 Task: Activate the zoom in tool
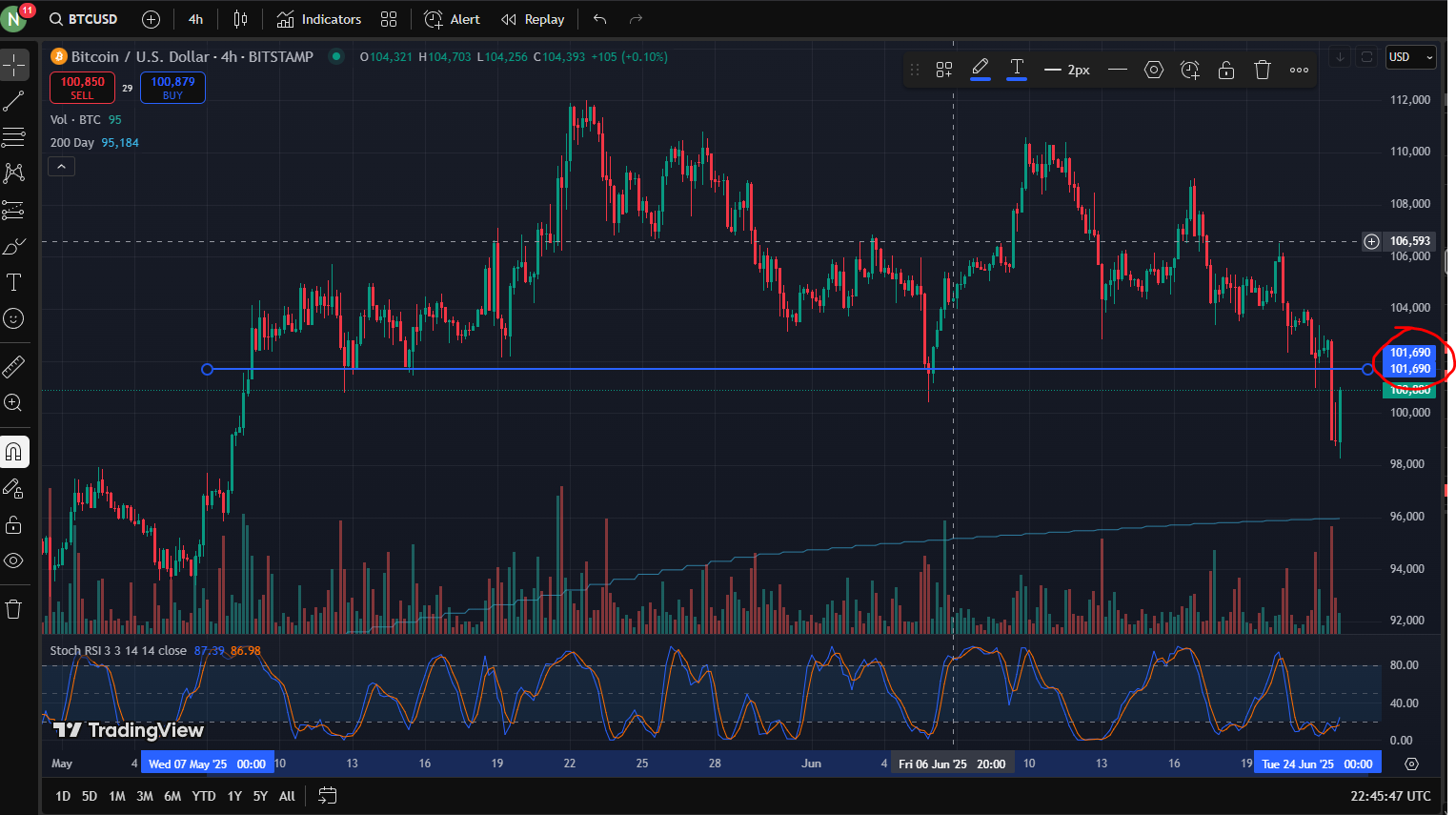click(14, 403)
